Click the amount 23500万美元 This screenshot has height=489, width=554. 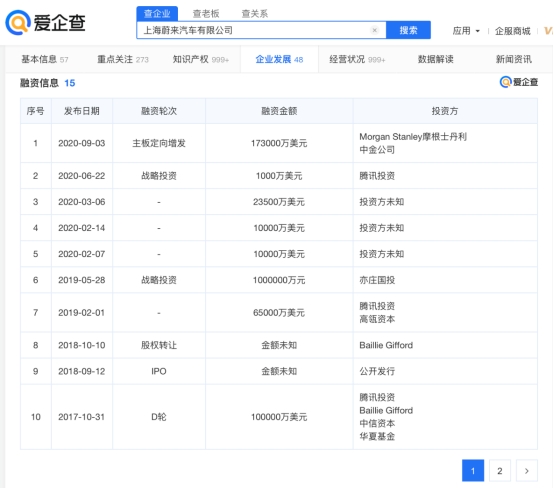click(279, 202)
